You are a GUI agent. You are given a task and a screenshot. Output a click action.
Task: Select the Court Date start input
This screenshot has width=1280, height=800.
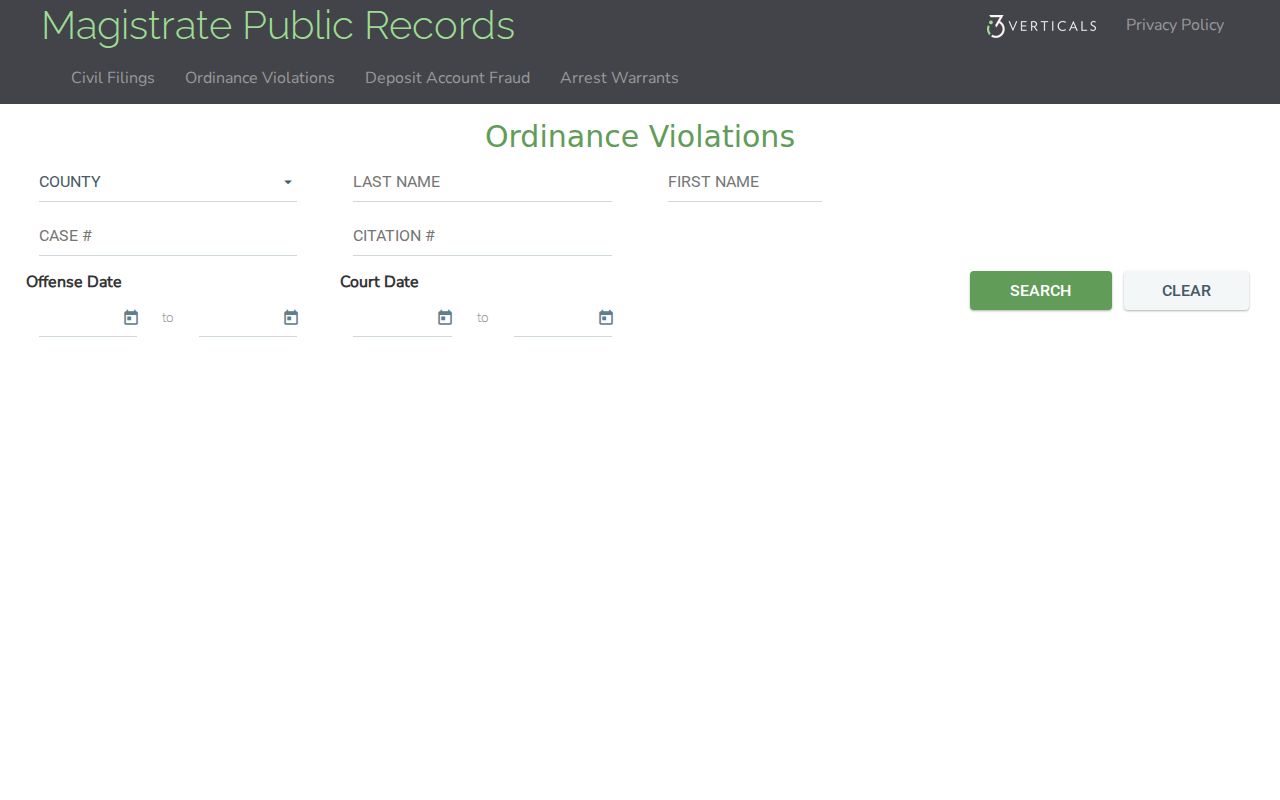[393, 318]
